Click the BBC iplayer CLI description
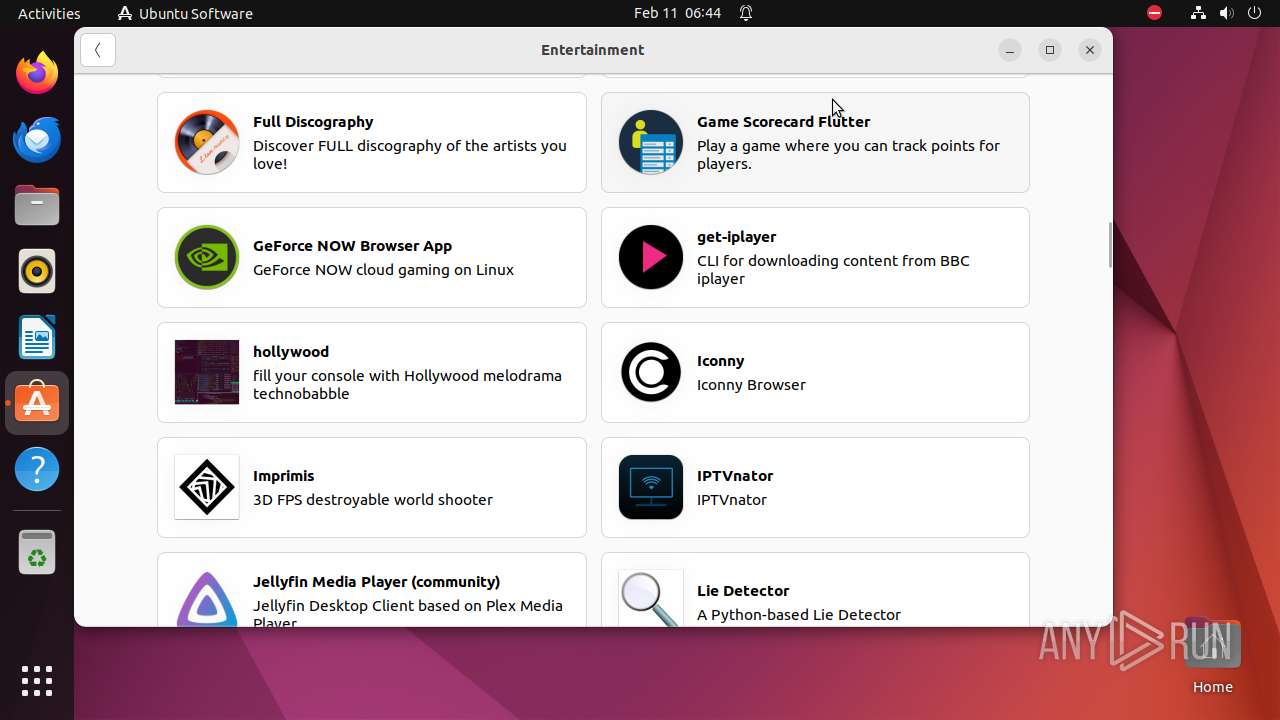The image size is (1280, 720). point(833,270)
